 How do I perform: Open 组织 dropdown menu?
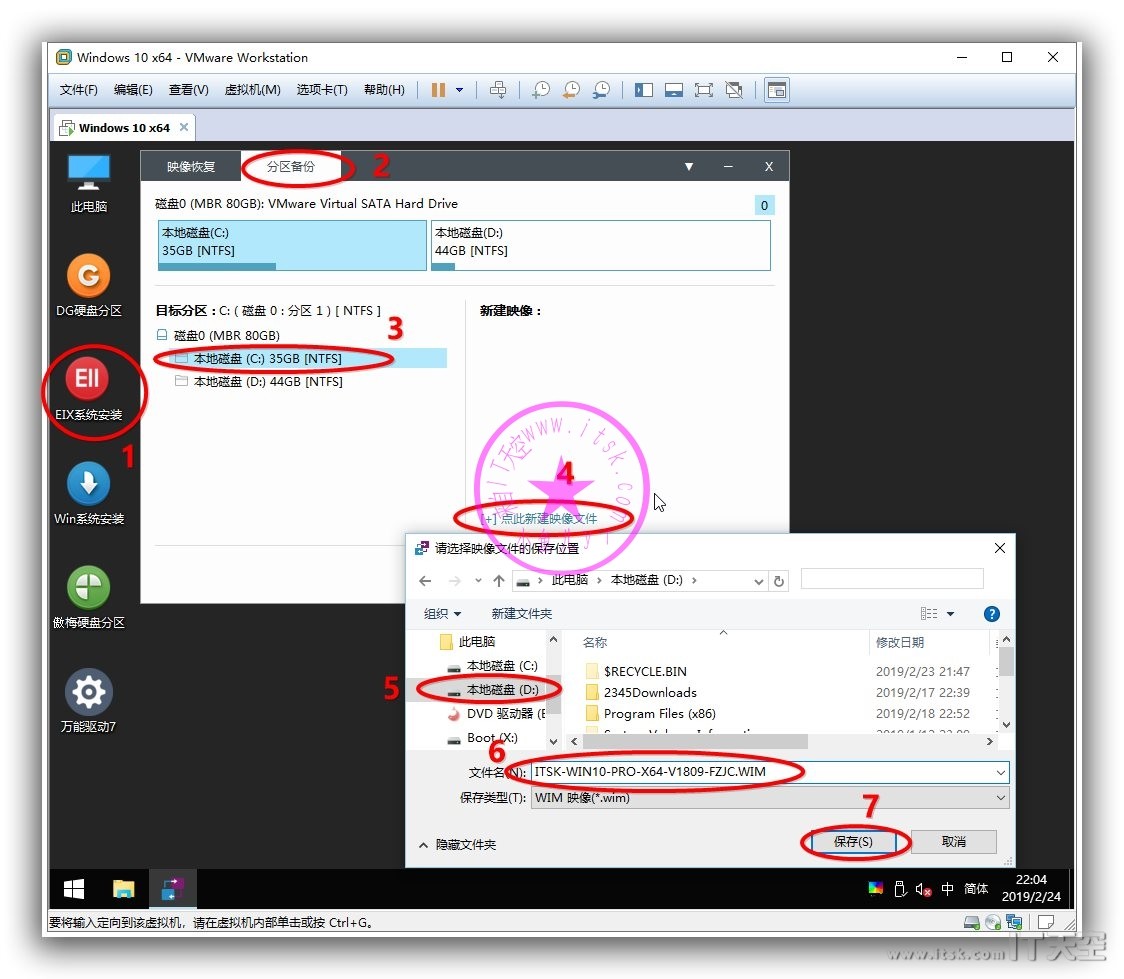coord(442,613)
